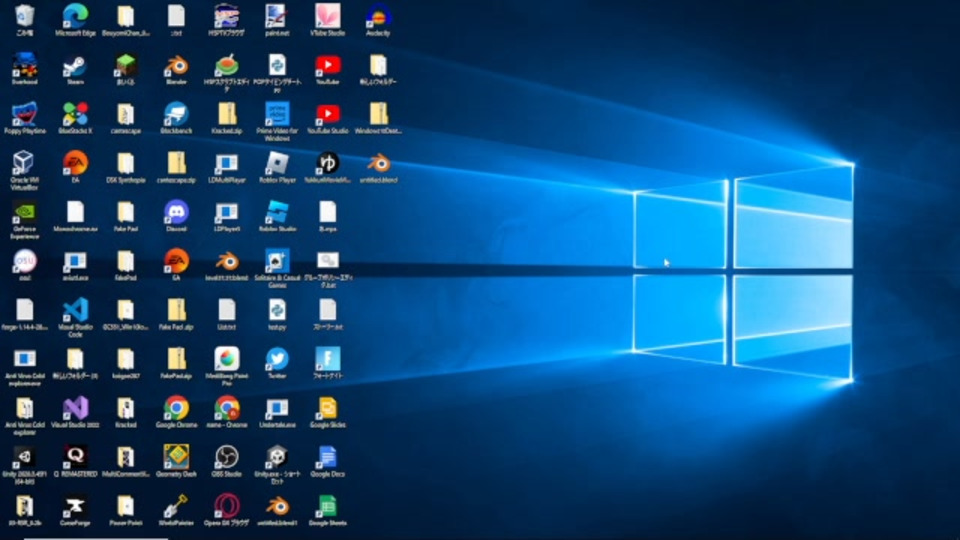Select the Poppy Playtime icon
This screenshot has width=960, height=540.
(x=24, y=114)
